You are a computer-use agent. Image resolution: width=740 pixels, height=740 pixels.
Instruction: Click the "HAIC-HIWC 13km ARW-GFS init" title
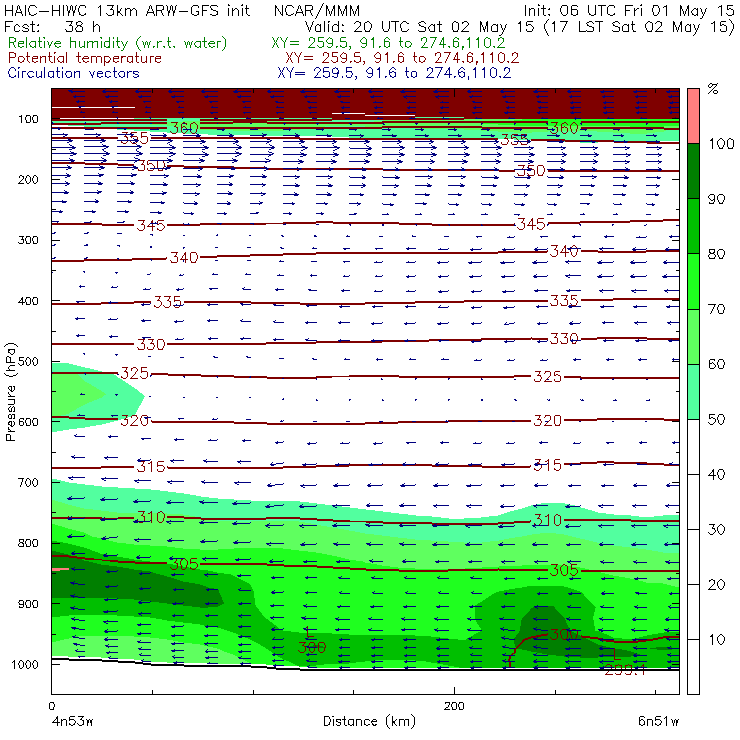[126, 10]
